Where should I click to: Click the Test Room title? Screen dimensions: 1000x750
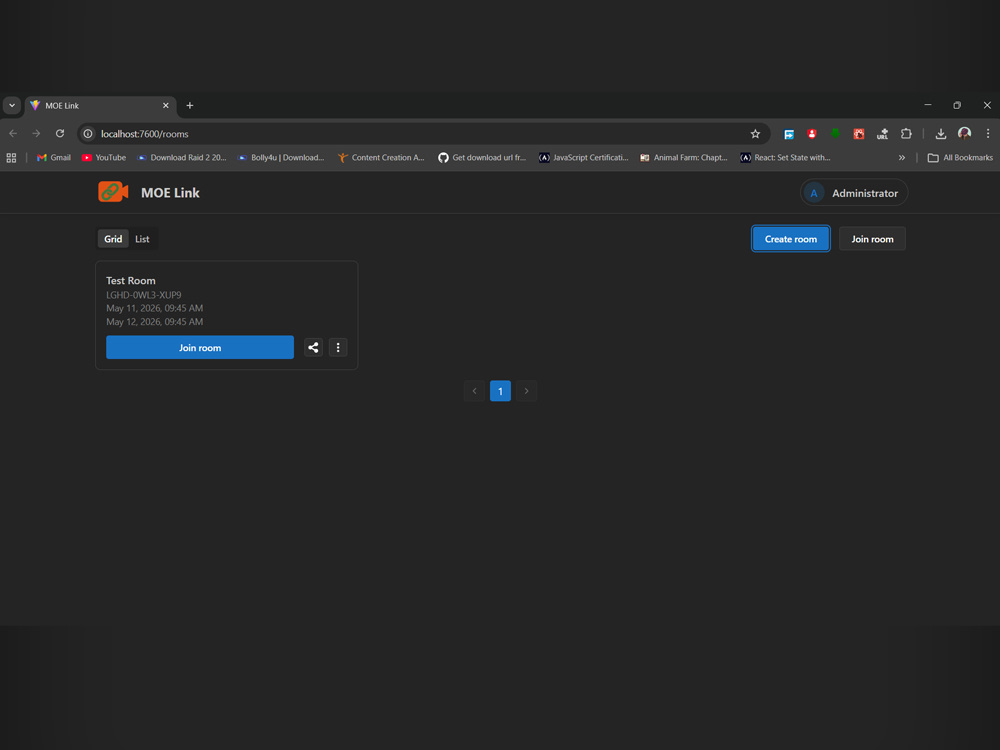coord(131,281)
